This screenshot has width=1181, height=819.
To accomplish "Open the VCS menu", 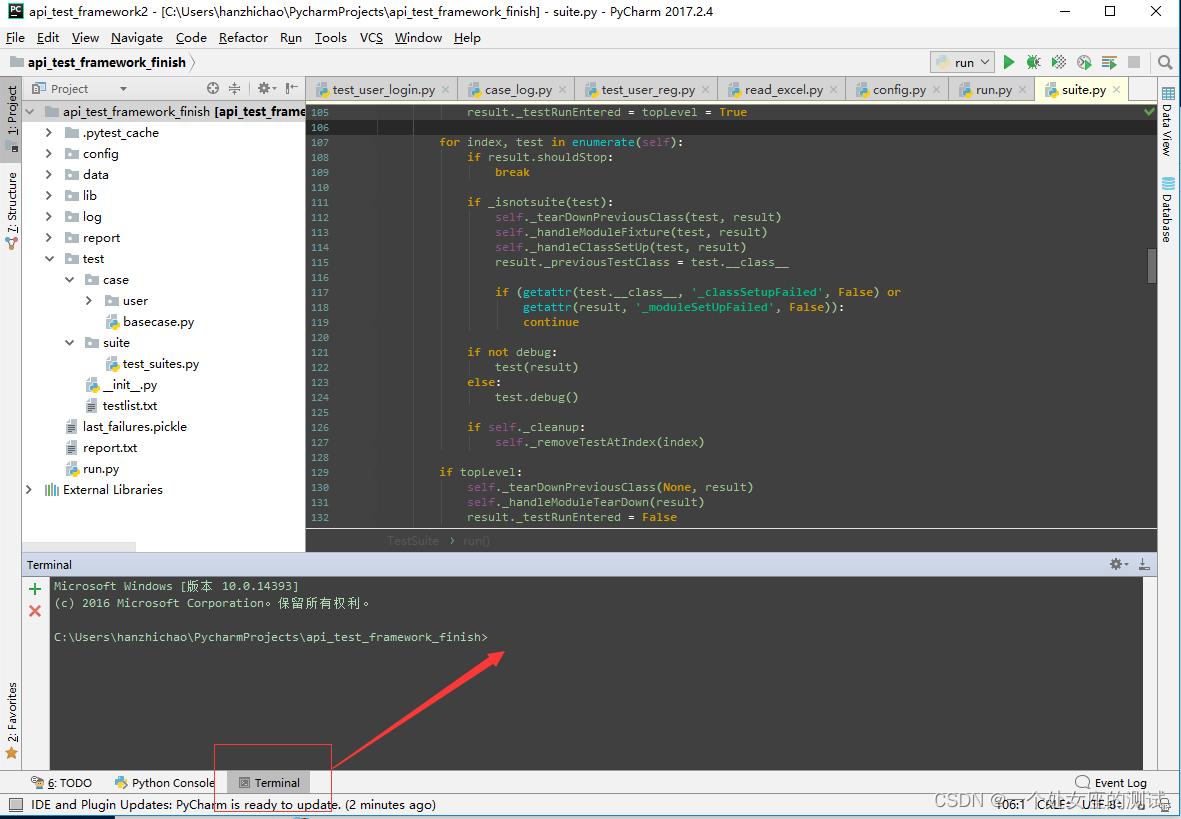I will pos(371,38).
